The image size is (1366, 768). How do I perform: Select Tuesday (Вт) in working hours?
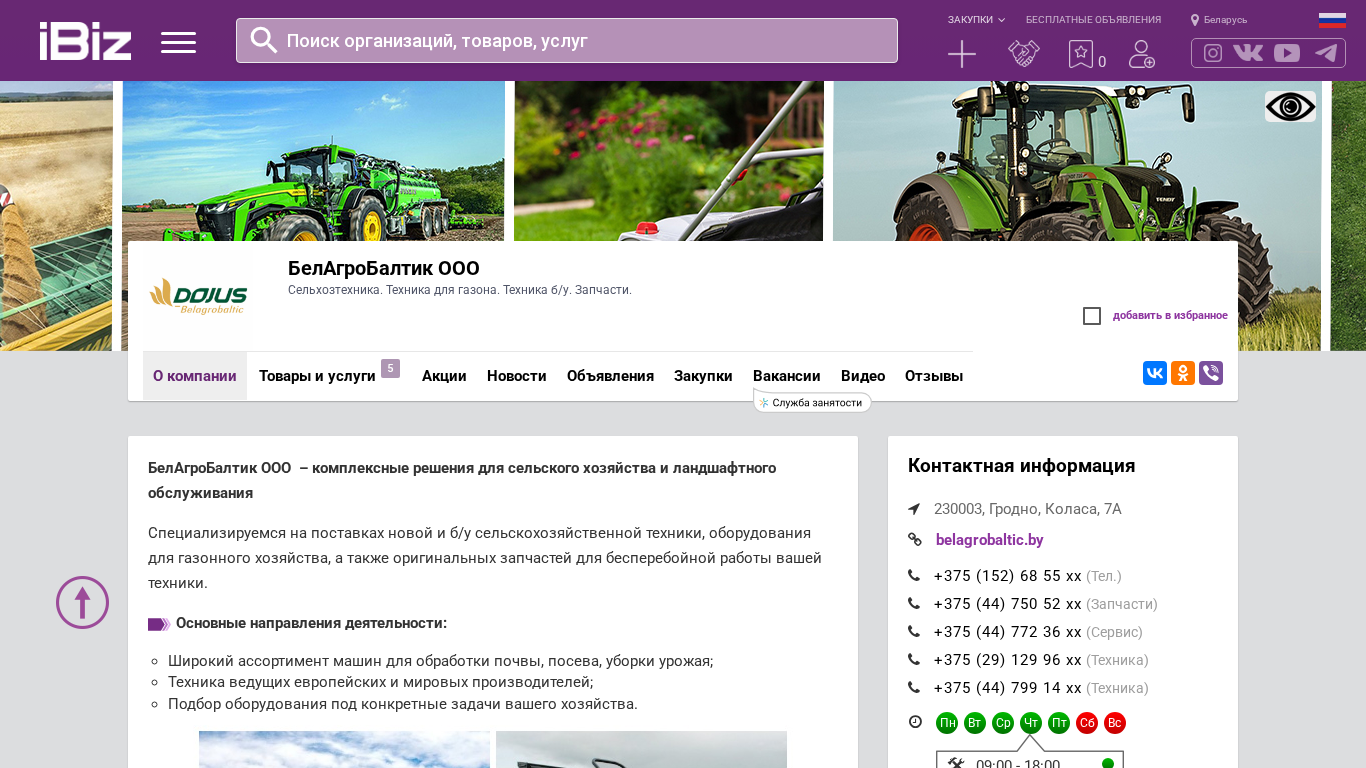[x=975, y=723]
